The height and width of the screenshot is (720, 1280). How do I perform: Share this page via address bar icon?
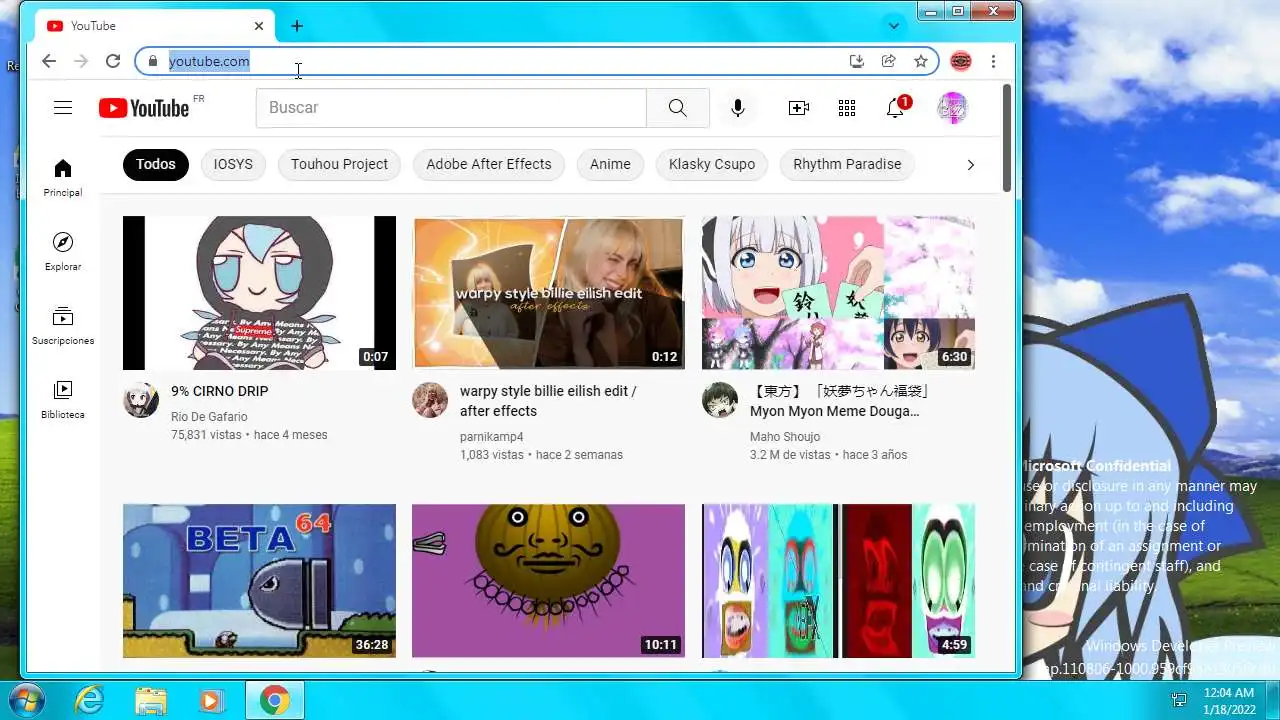(888, 61)
